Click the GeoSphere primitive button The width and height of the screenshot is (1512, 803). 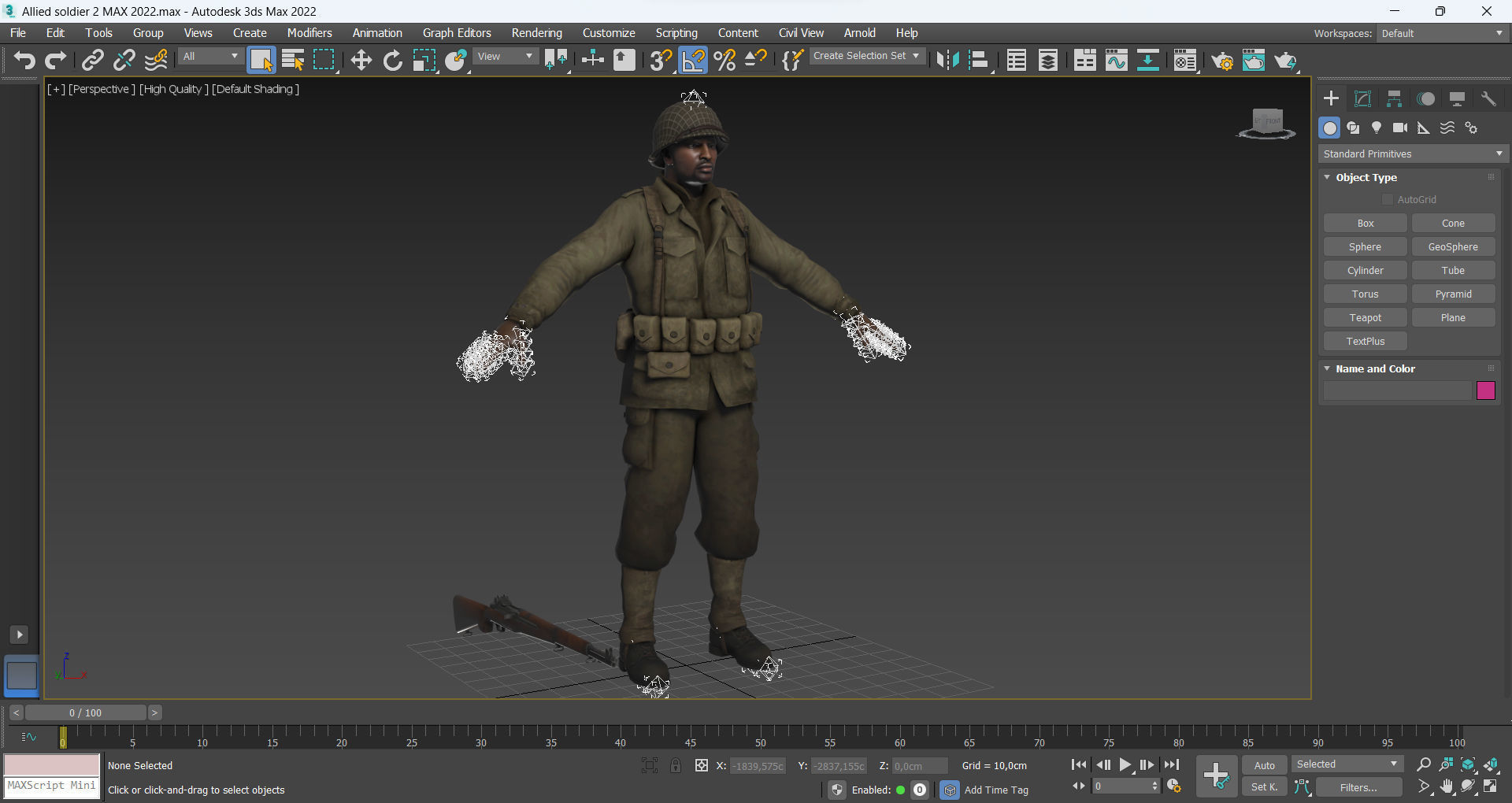(x=1453, y=247)
